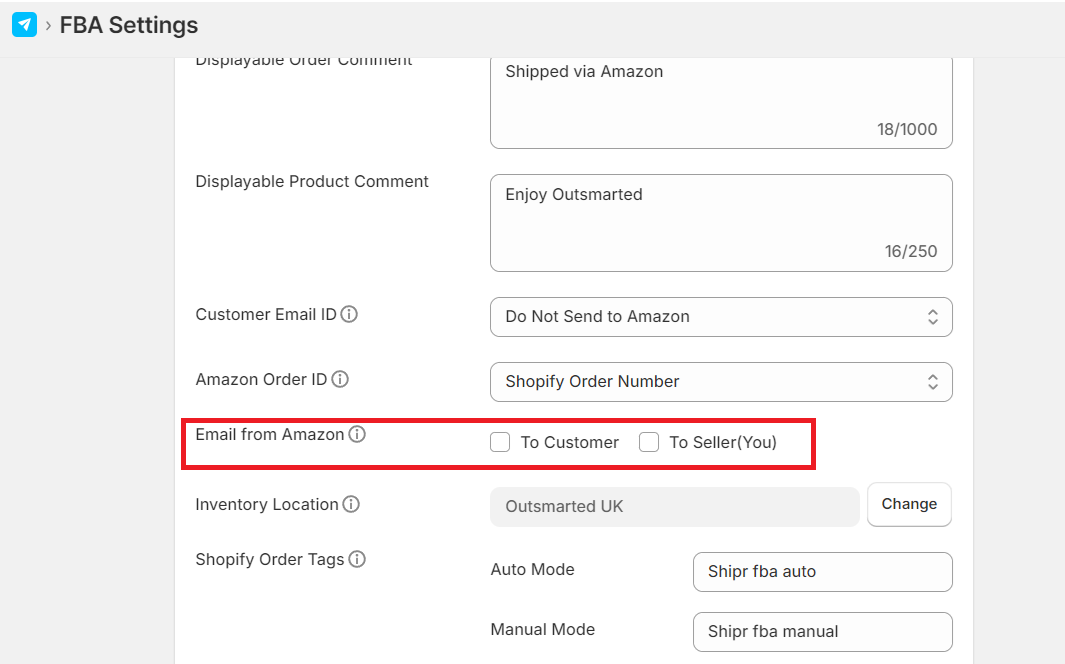The image size is (1065, 664).
Task: Click the Displayable Product Comment text area
Action: [x=721, y=223]
